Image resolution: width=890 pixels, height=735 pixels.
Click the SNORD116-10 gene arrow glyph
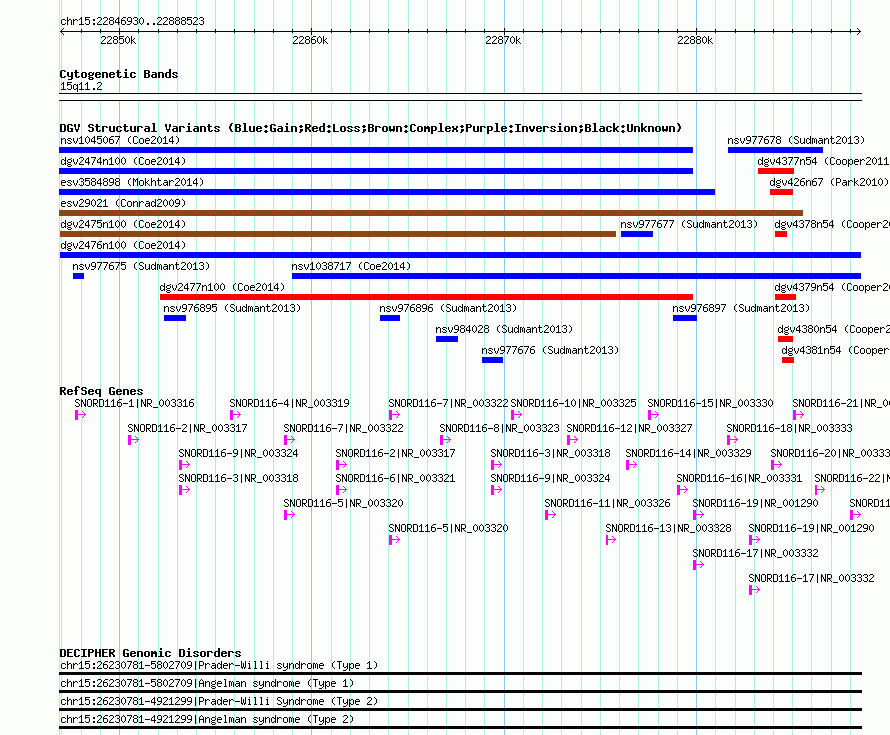[516, 415]
